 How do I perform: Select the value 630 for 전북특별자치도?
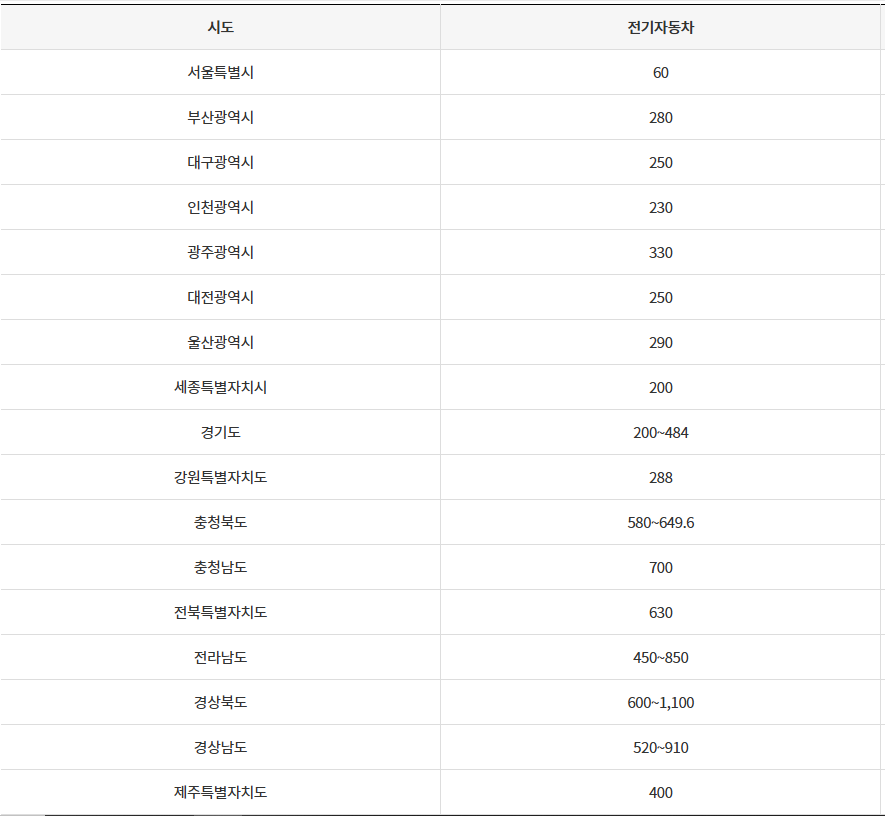pos(660,612)
